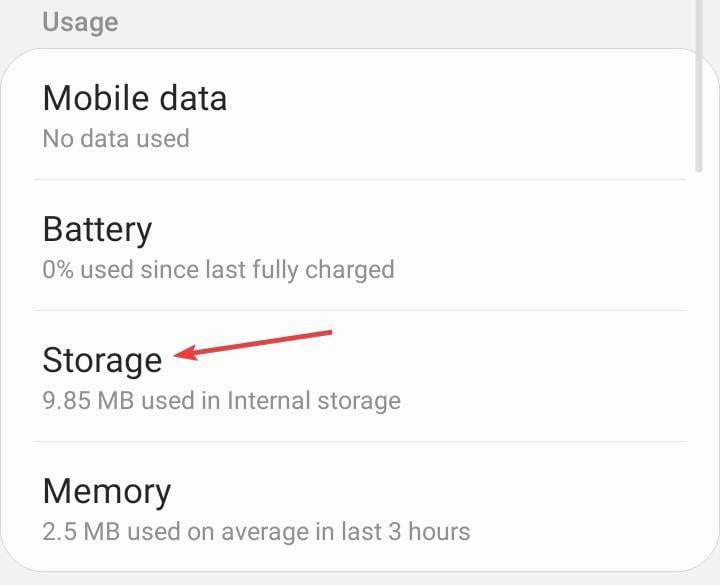
Task: Click blank area right of Usage header
Action: coord(400,21)
